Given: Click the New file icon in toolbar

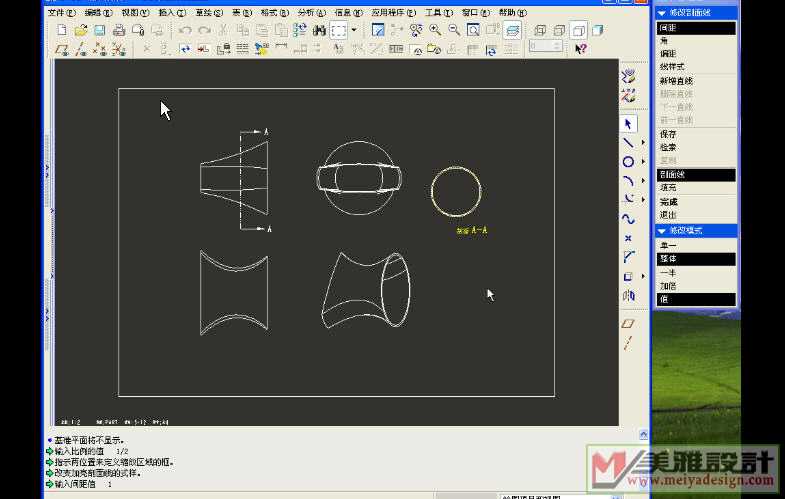Looking at the screenshot, I should pyautogui.click(x=62, y=31).
